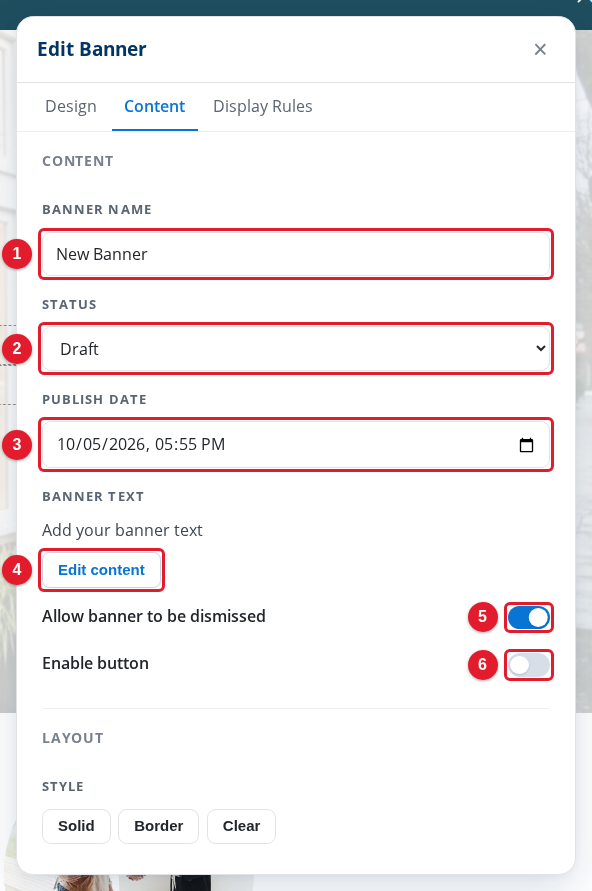This screenshot has height=891, width=592.
Task: Click the Banner Name input field
Action: (x=296, y=254)
